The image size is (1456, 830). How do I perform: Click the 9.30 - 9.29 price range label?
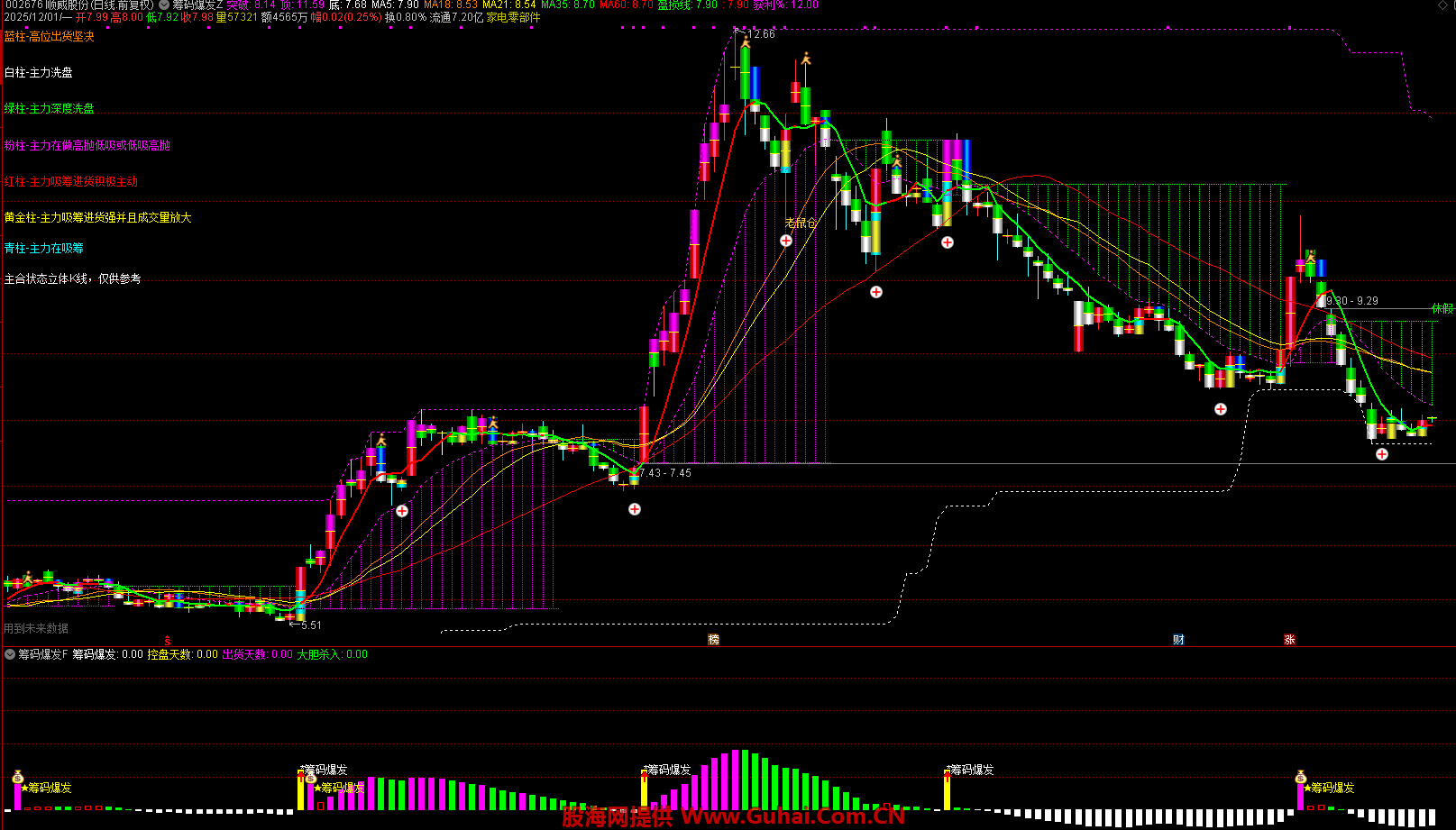[x=1351, y=301]
